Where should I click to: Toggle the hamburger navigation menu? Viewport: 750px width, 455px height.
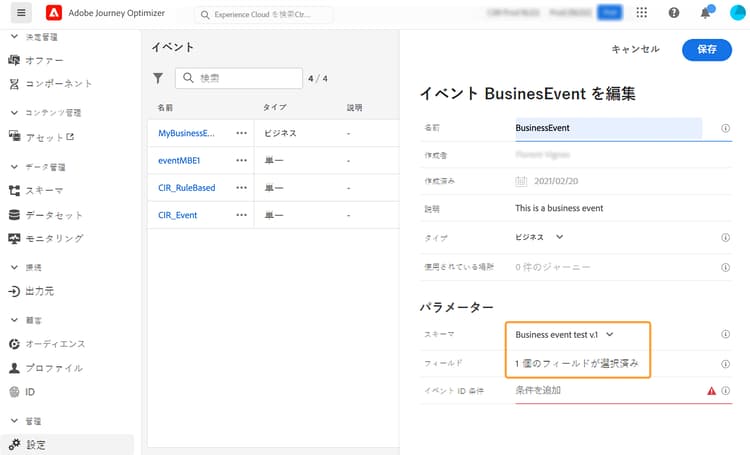tap(21, 13)
